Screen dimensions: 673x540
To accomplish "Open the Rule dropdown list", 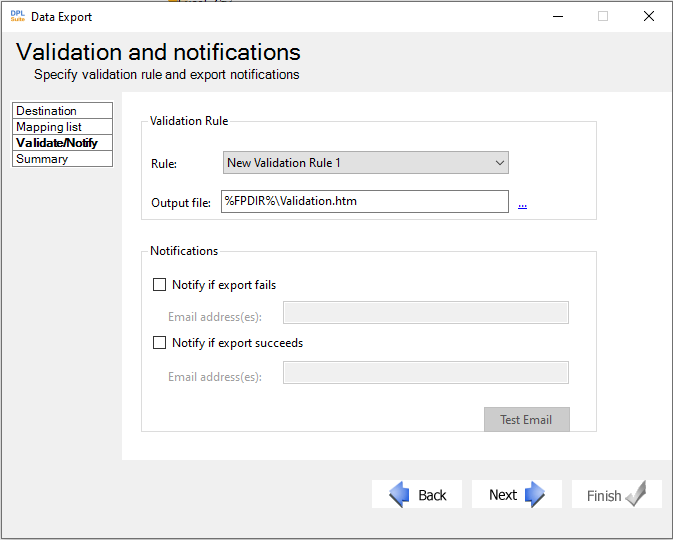I will (x=366, y=163).
